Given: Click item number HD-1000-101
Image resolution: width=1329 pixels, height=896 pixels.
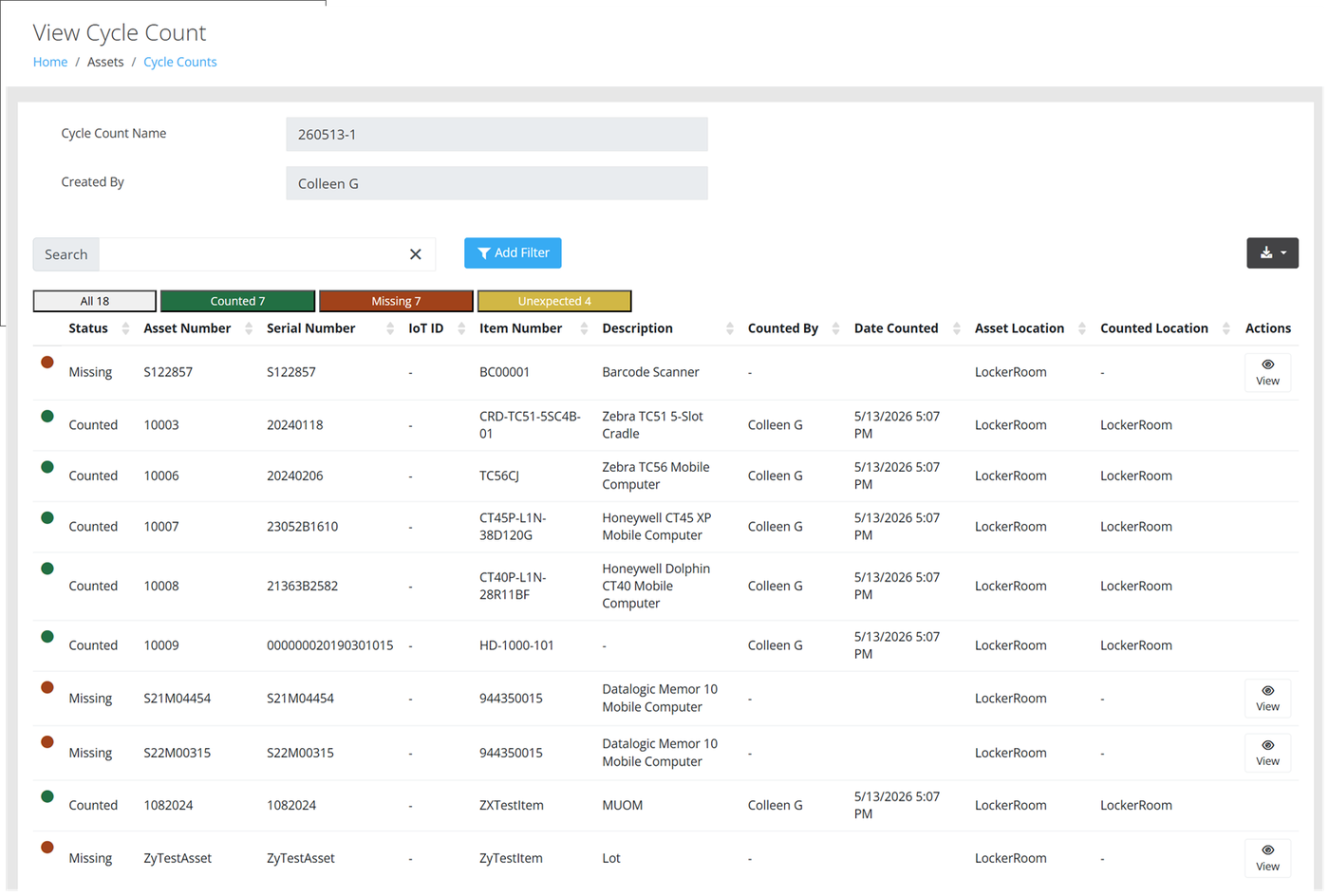Looking at the screenshot, I should (x=516, y=645).
